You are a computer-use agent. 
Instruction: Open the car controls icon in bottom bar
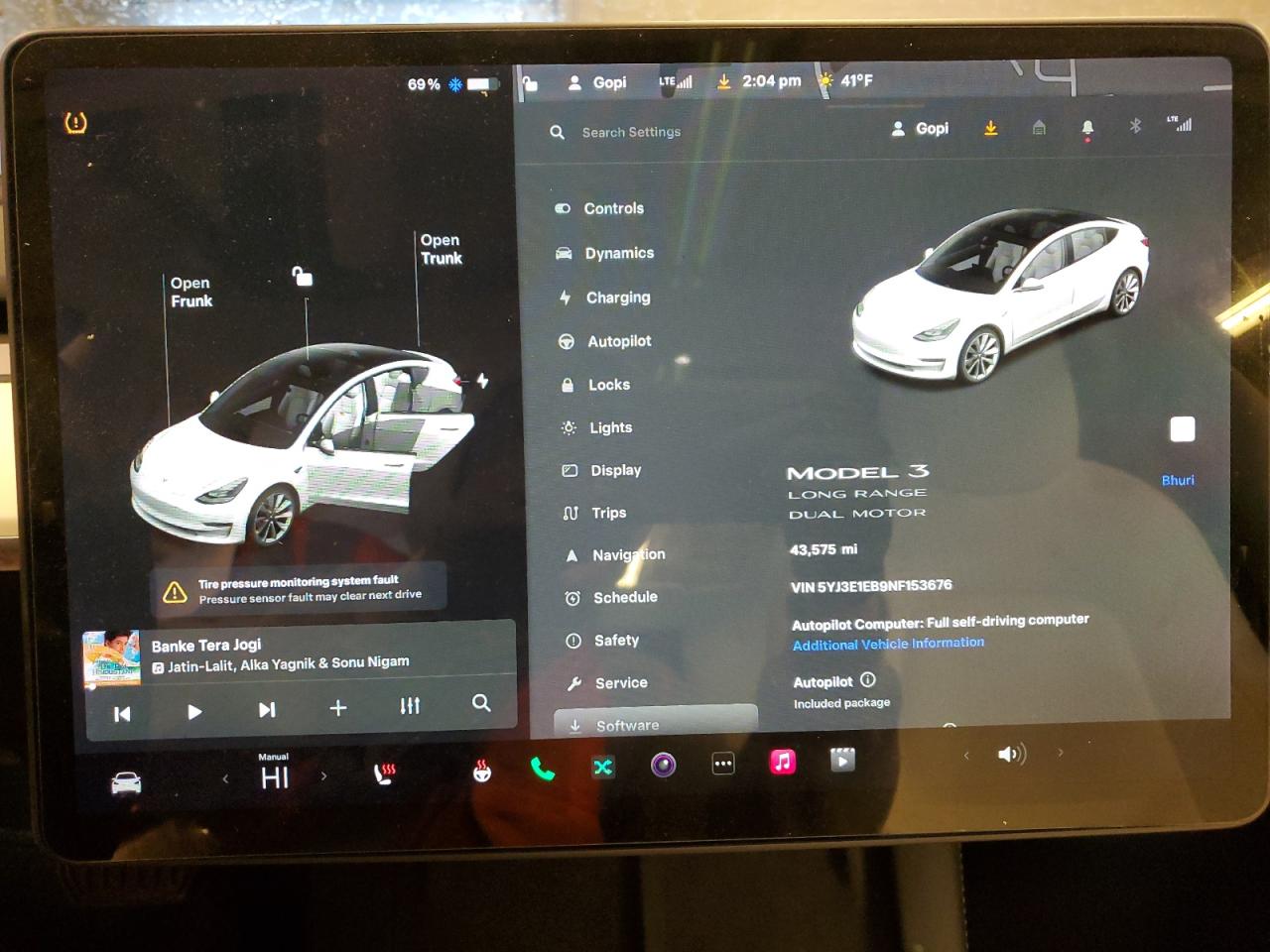point(126,783)
